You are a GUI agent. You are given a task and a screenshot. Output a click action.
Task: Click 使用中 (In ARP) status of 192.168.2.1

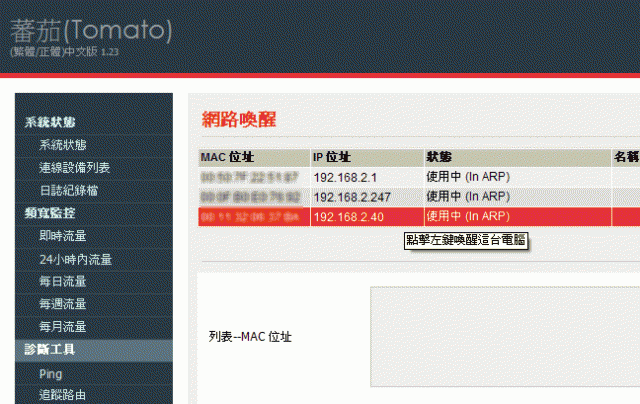(x=468, y=177)
